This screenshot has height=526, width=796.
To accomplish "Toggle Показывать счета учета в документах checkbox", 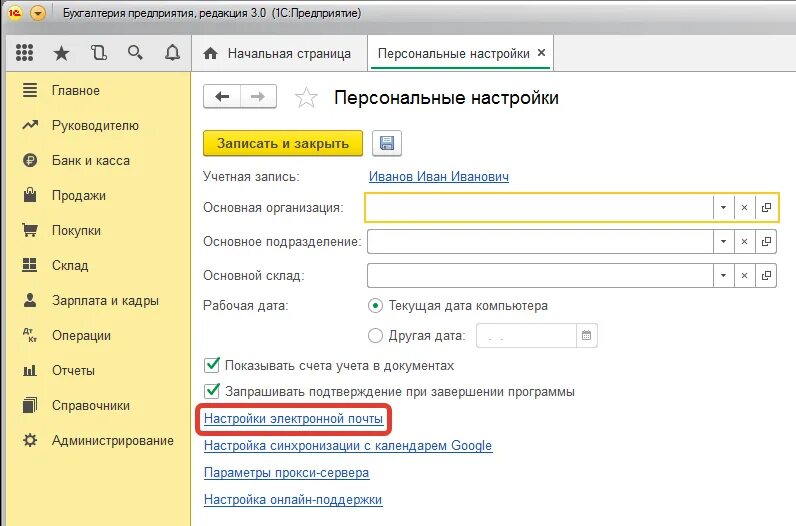I will (212, 365).
